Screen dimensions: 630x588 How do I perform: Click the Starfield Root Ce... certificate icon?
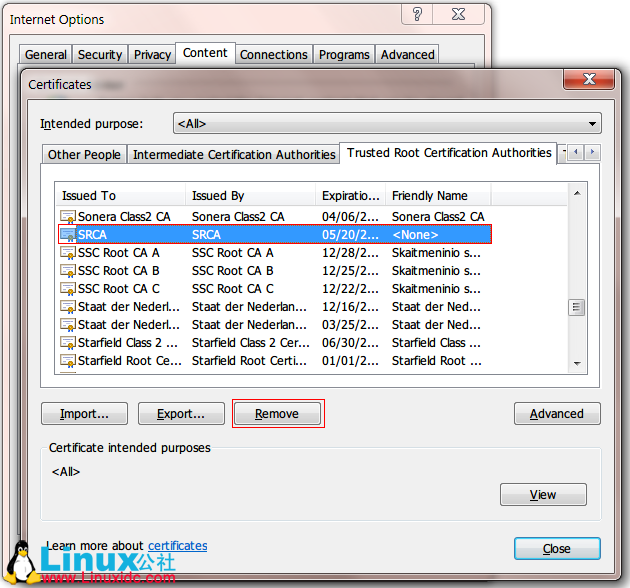68,361
